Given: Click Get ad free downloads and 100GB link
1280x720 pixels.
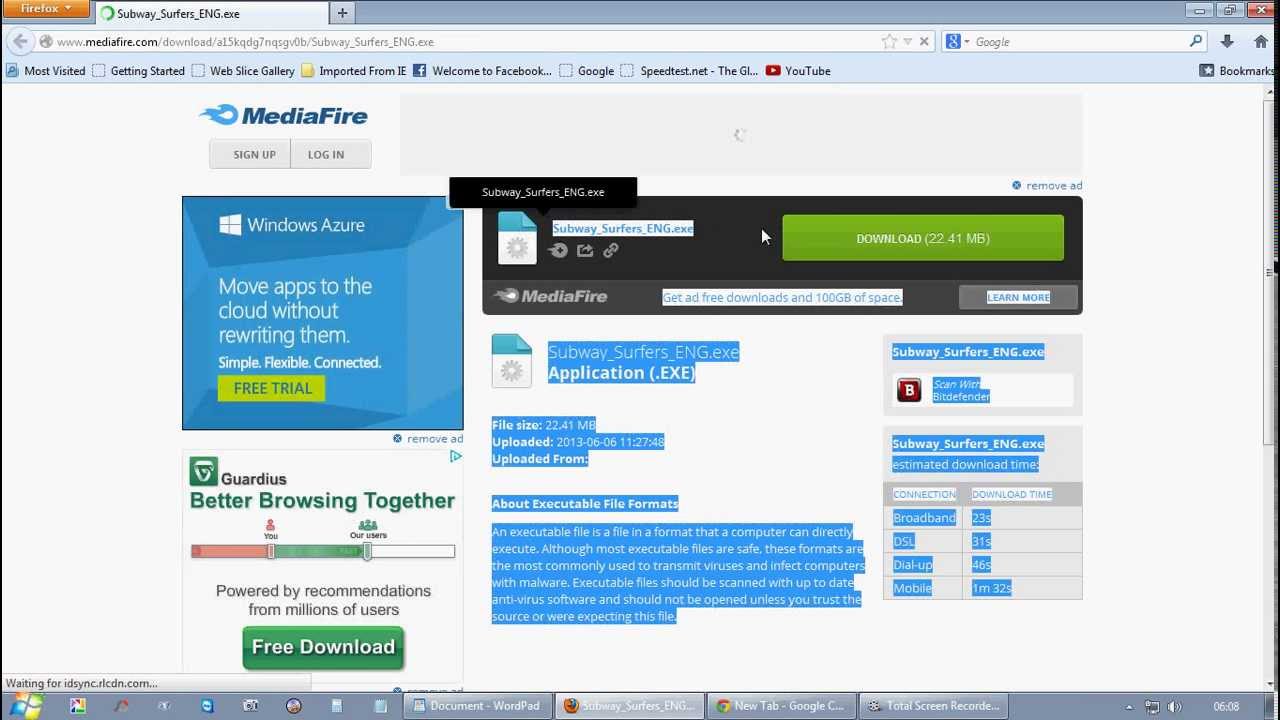Looking at the screenshot, I should coord(782,297).
